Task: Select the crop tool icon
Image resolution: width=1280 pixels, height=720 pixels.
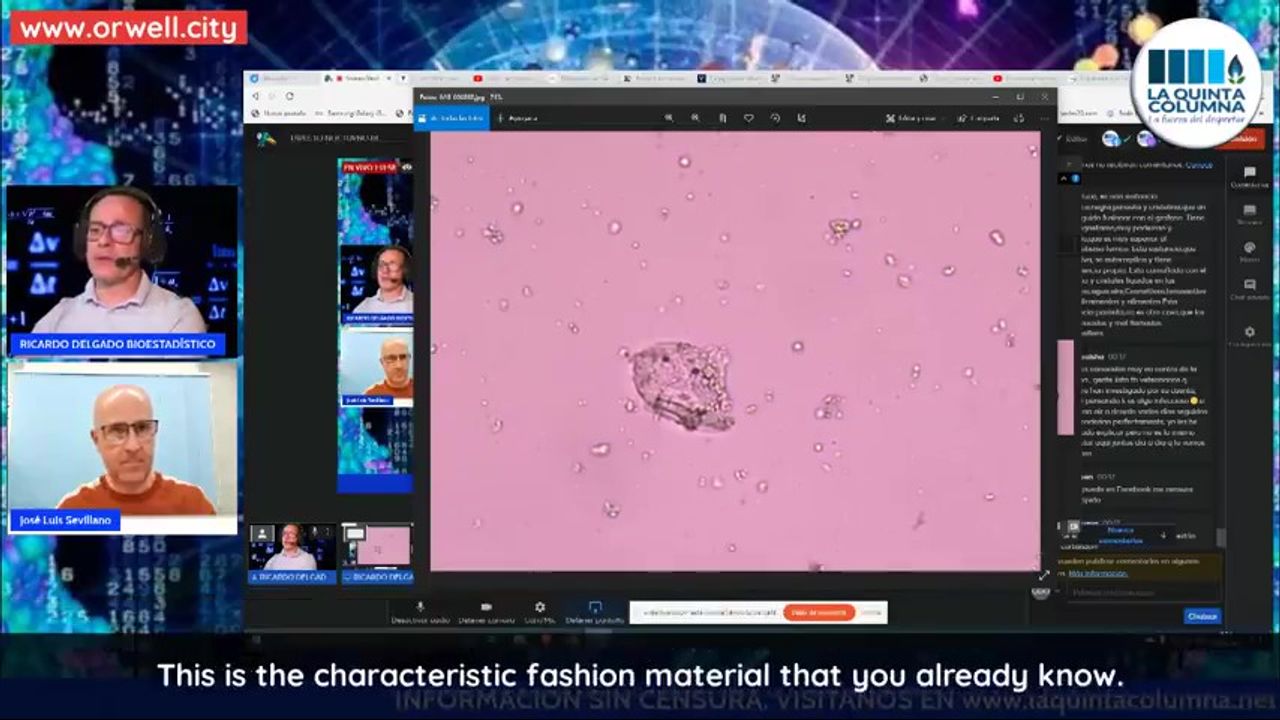Action: [801, 118]
